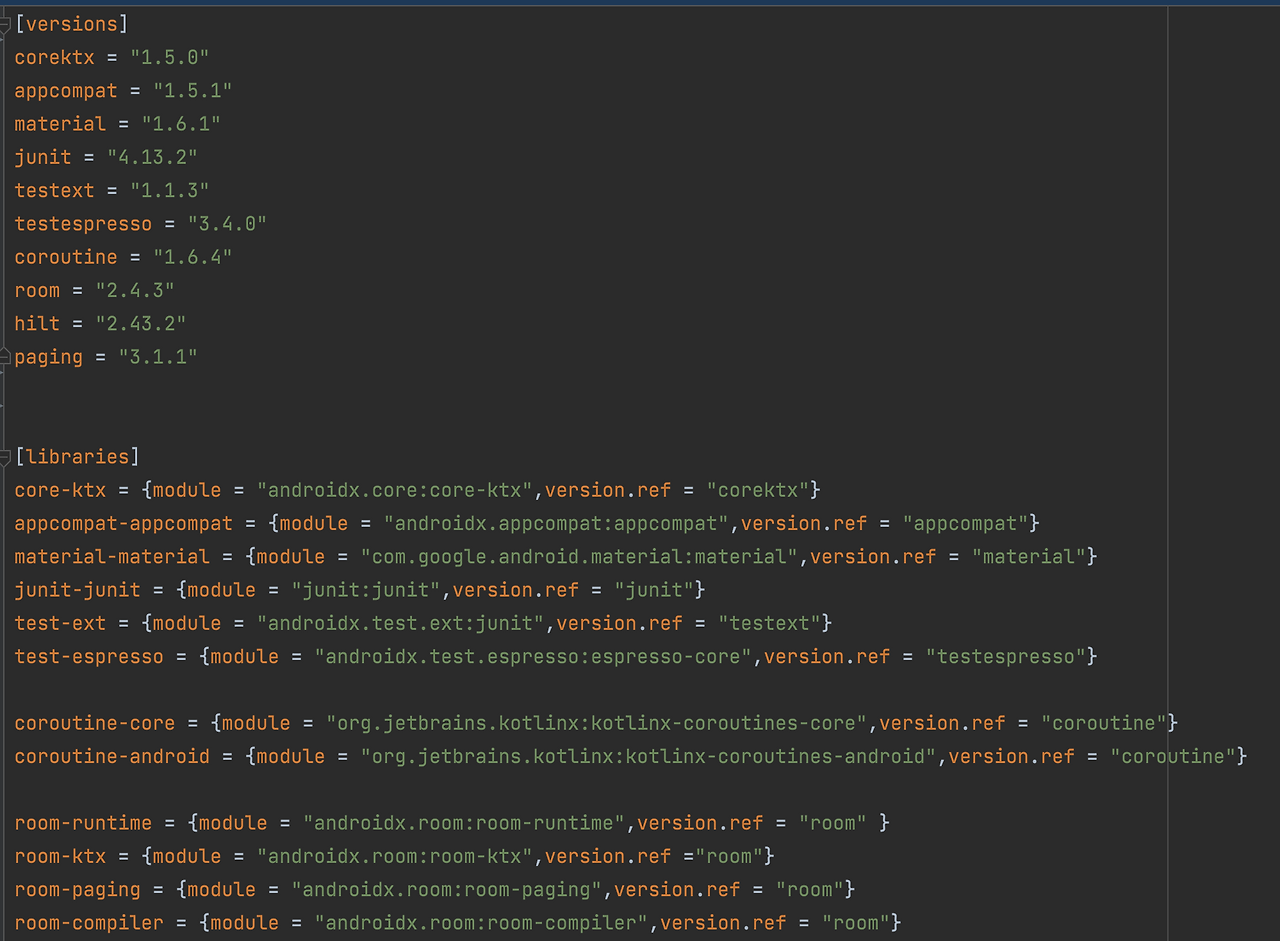
Task: Click the "1.1.3" testext version value
Action: (168, 190)
